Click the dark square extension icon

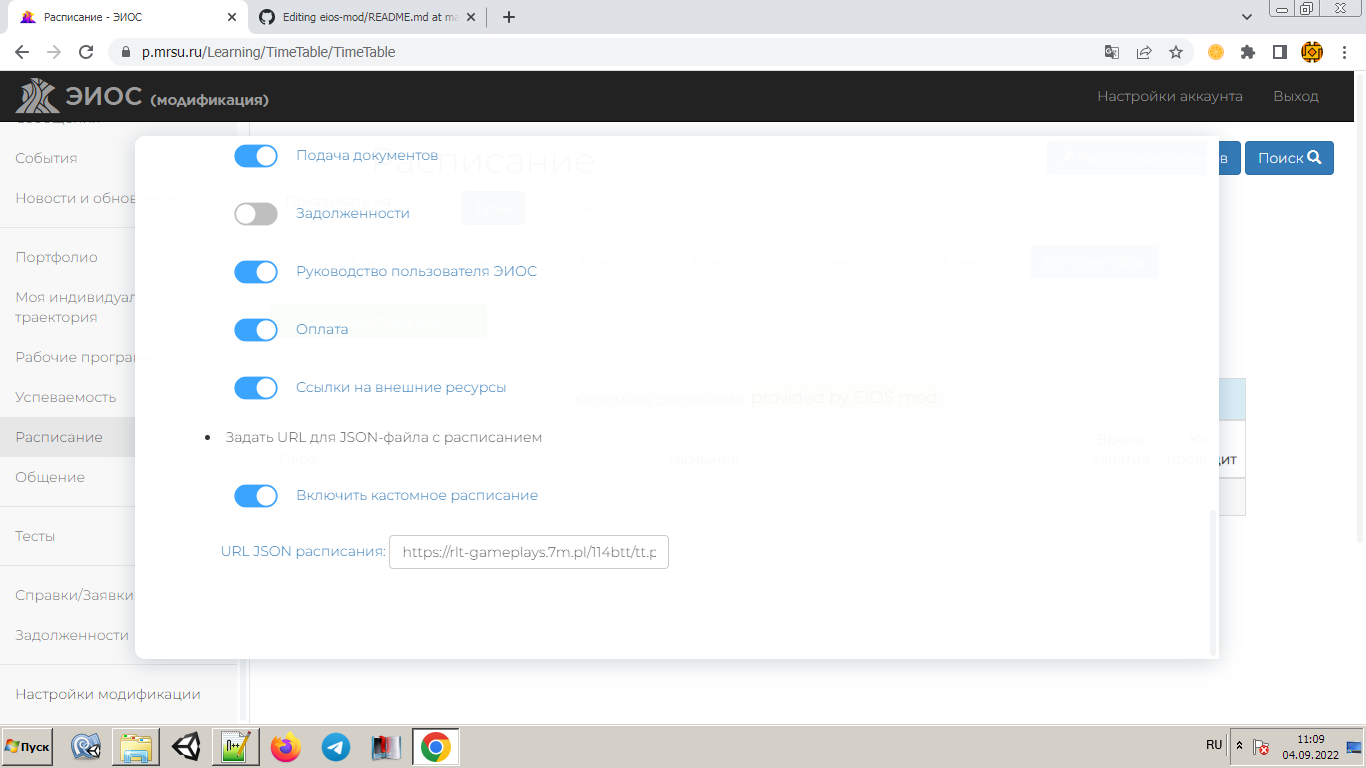tap(1283, 51)
